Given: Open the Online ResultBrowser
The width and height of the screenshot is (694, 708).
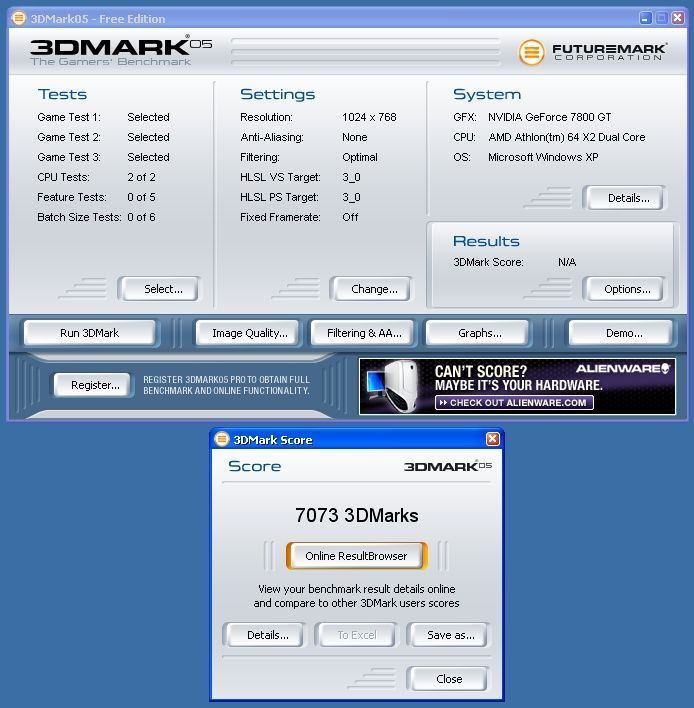Looking at the screenshot, I should click(x=356, y=556).
